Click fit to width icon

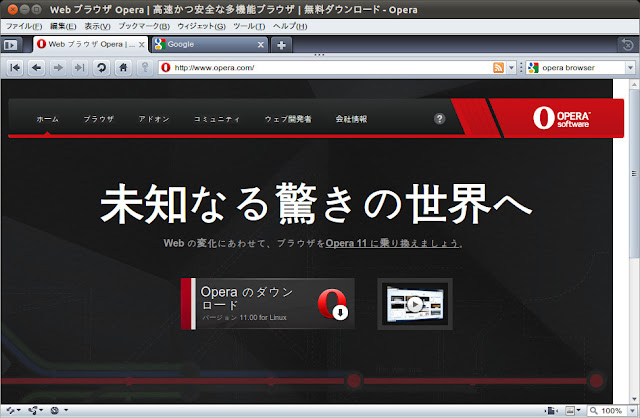[551, 410]
